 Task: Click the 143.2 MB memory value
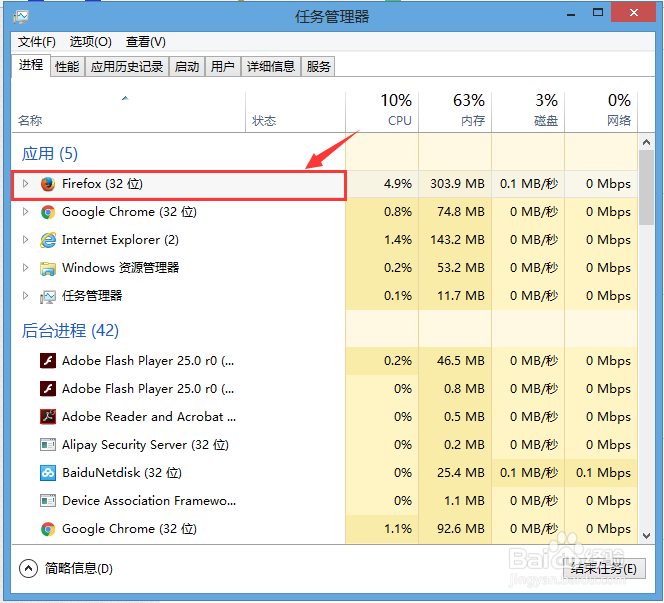[x=457, y=240]
